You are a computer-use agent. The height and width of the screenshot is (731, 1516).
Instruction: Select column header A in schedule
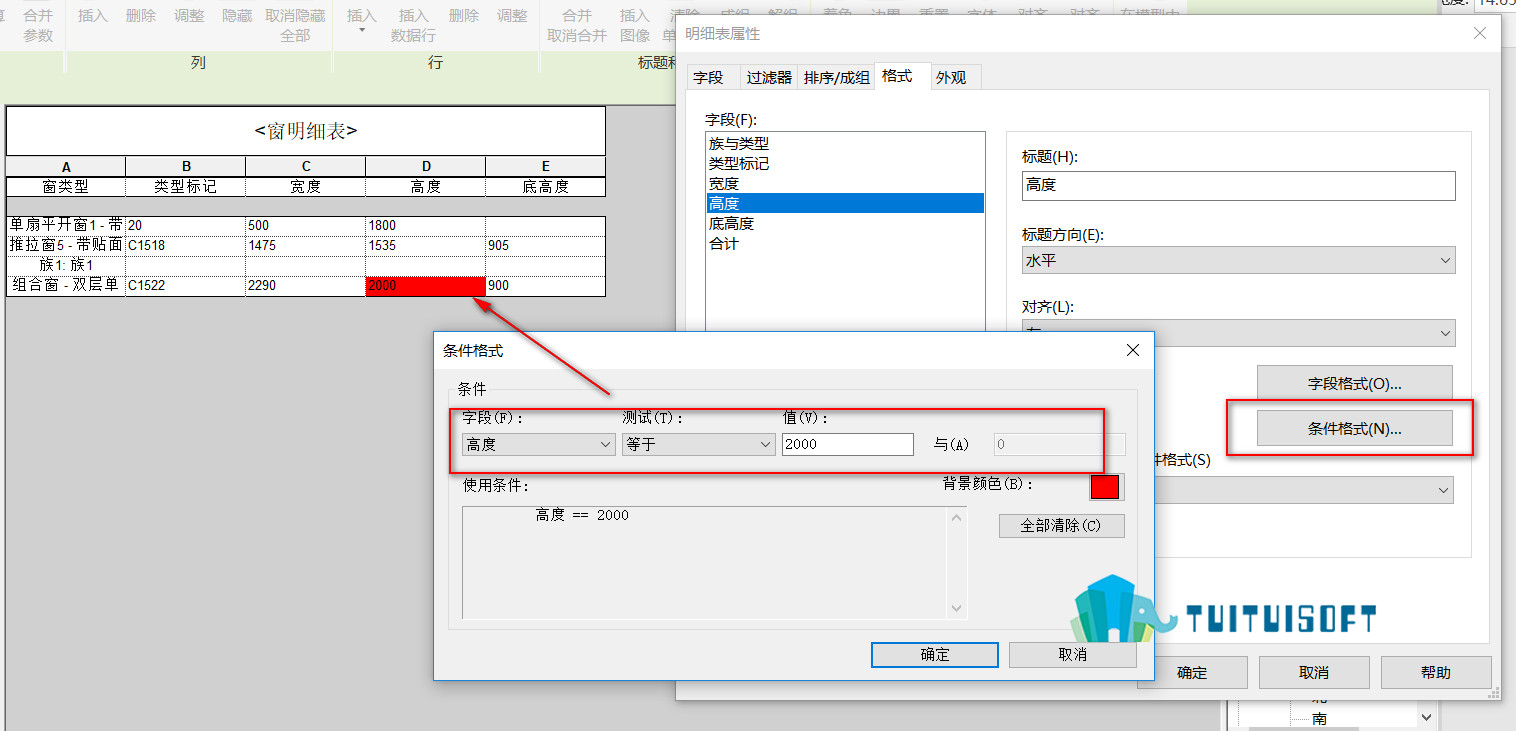click(66, 167)
